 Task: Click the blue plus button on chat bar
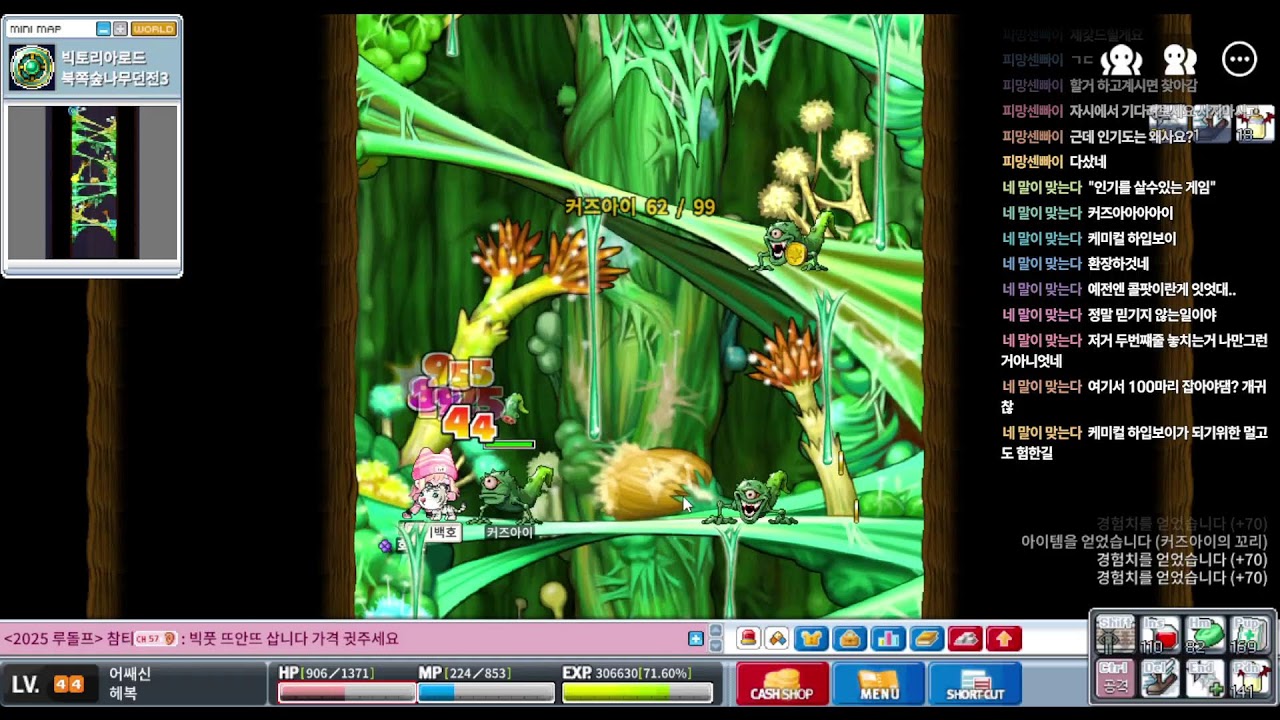point(696,639)
